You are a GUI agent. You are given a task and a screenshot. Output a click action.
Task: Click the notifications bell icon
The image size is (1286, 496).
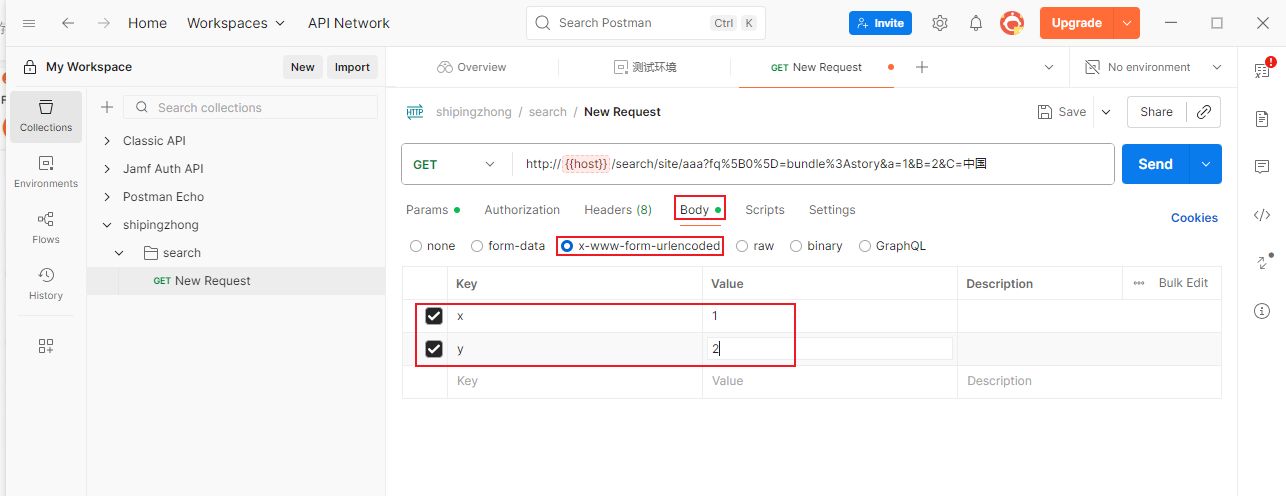tap(976, 23)
